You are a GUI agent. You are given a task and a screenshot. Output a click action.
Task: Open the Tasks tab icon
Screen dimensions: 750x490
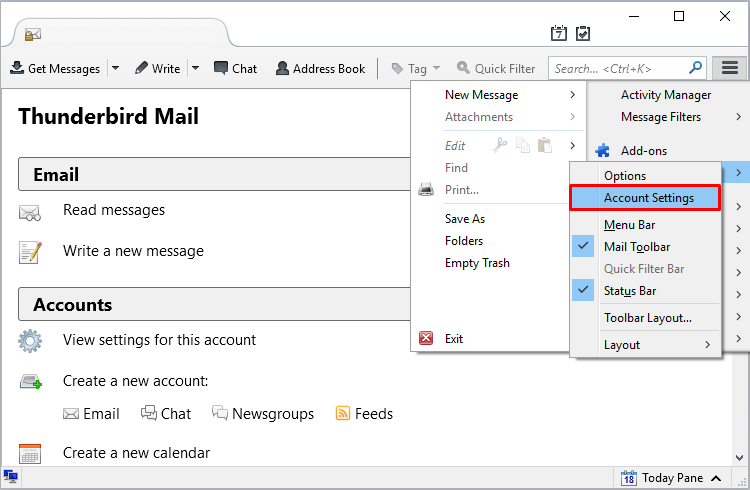pos(583,33)
